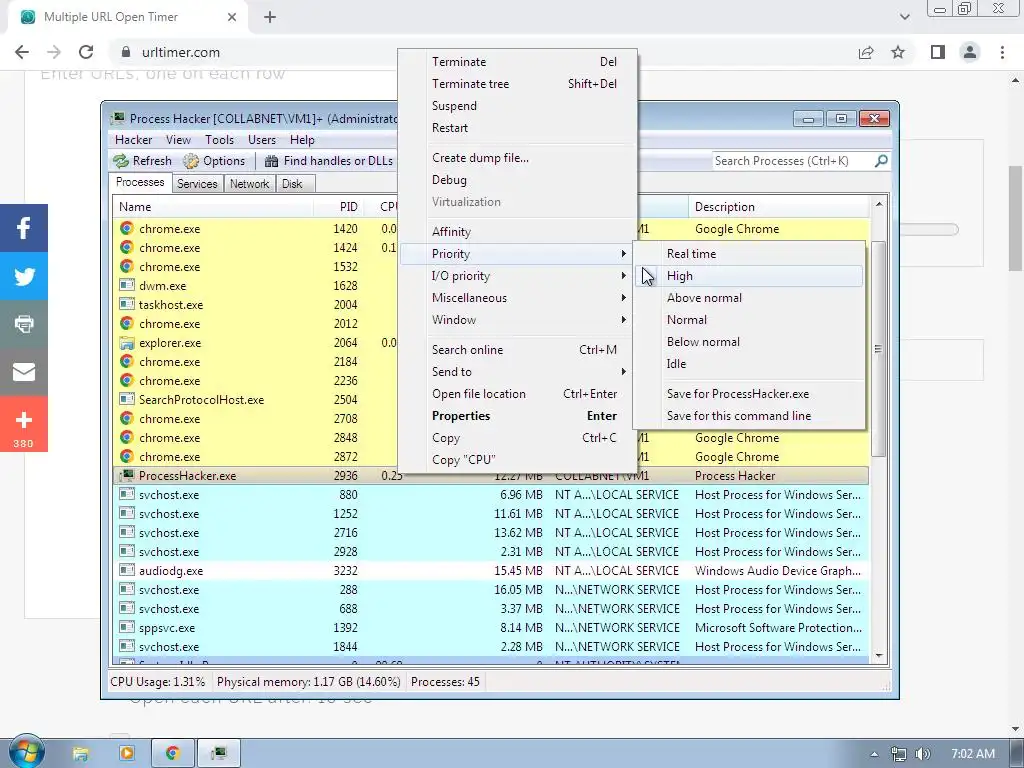The width and height of the screenshot is (1024, 768).
Task: Click Process Hacker icon in taskbar
Action: pos(219,754)
